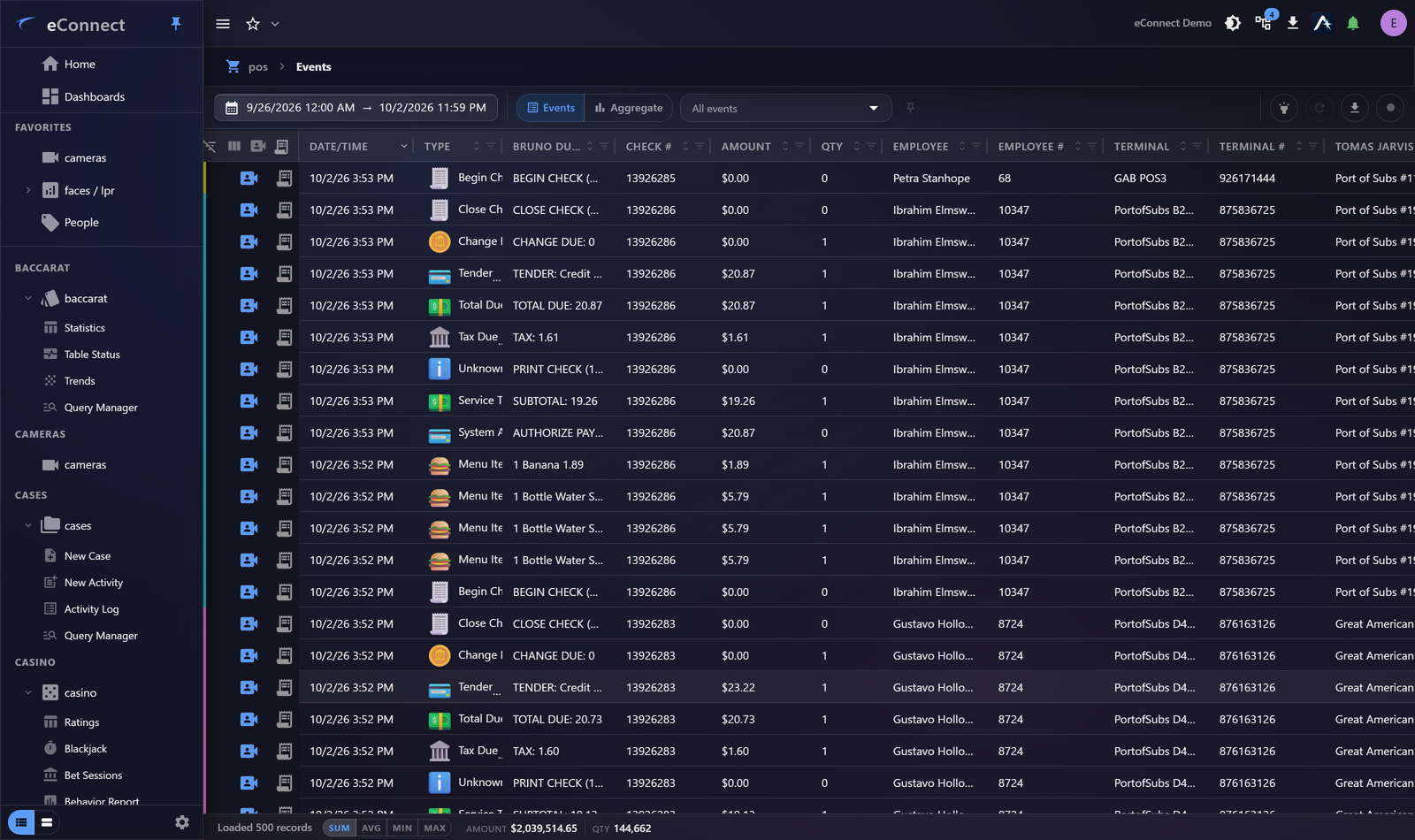This screenshot has width=1415, height=840.
Task: Export events with the toolbar download button
Action: click(1354, 108)
